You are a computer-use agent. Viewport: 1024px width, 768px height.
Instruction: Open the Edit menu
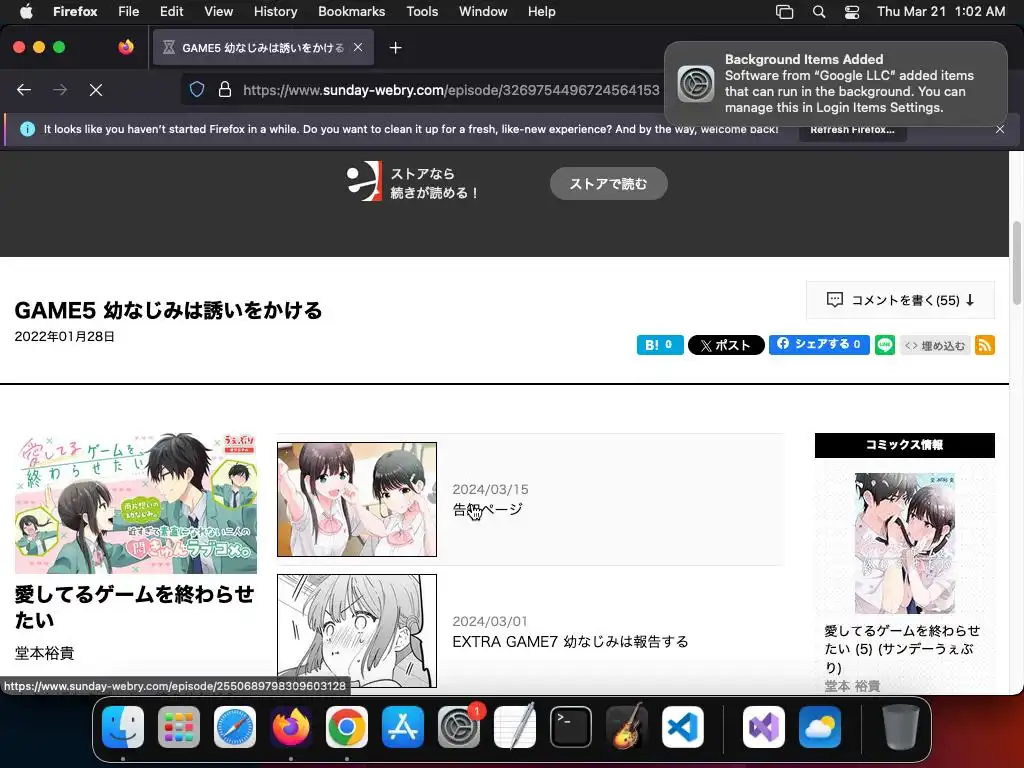coord(171,11)
